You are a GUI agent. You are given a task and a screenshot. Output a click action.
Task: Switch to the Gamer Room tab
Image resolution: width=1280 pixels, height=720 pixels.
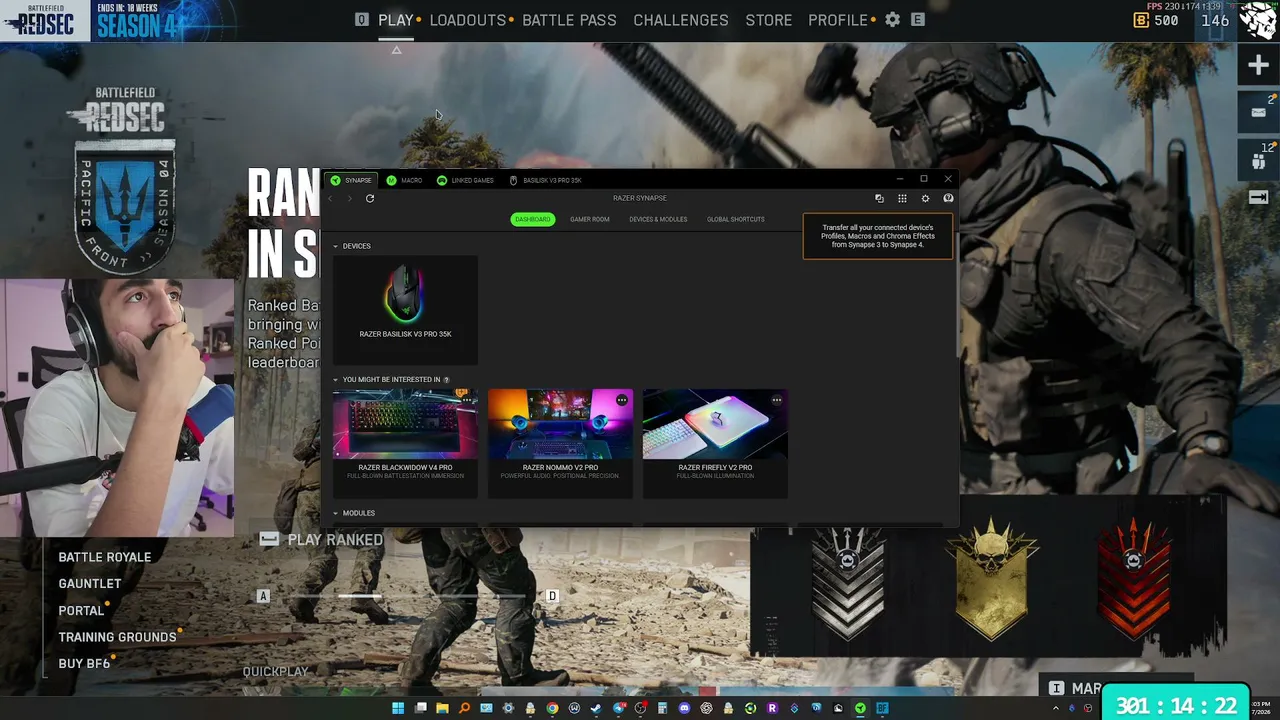pyautogui.click(x=590, y=219)
